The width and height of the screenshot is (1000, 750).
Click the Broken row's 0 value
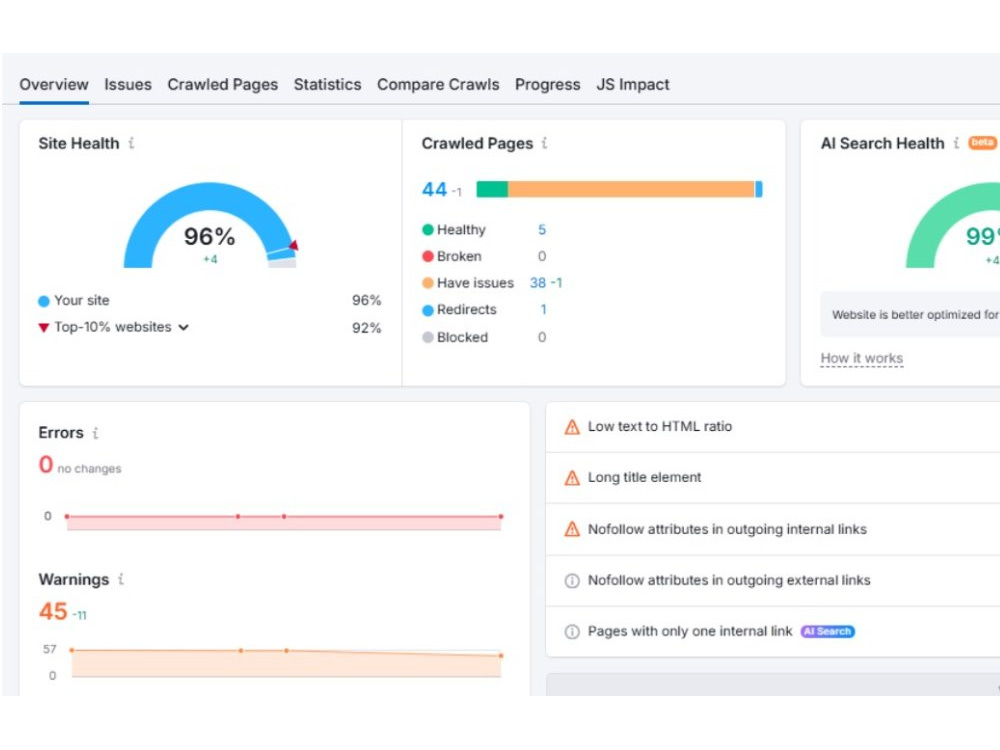(x=541, y=256)
